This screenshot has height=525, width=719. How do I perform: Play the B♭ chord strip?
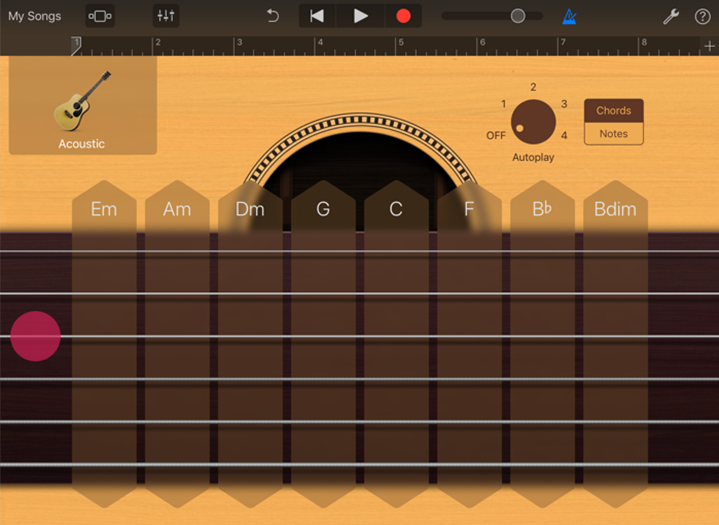pos(542,344)
